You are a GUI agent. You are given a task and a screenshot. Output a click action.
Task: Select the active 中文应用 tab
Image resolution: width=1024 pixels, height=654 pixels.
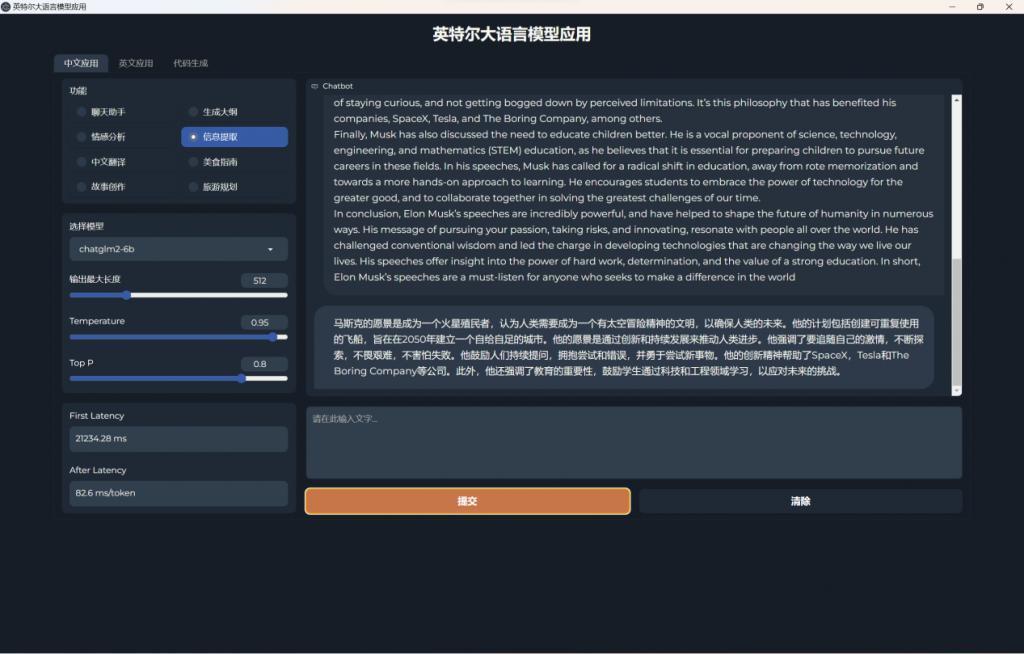click(x=81, y=62)
